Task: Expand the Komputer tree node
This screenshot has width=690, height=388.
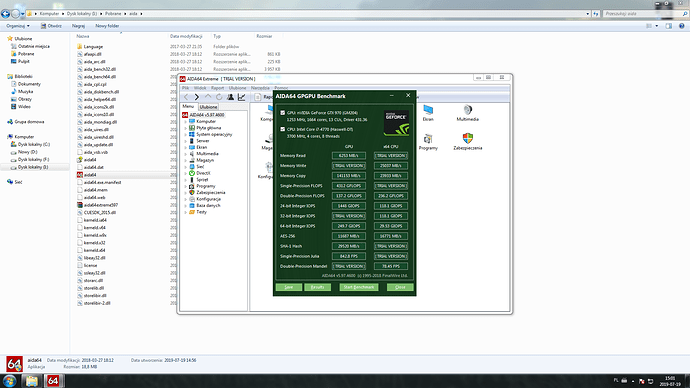Action: 186,121
